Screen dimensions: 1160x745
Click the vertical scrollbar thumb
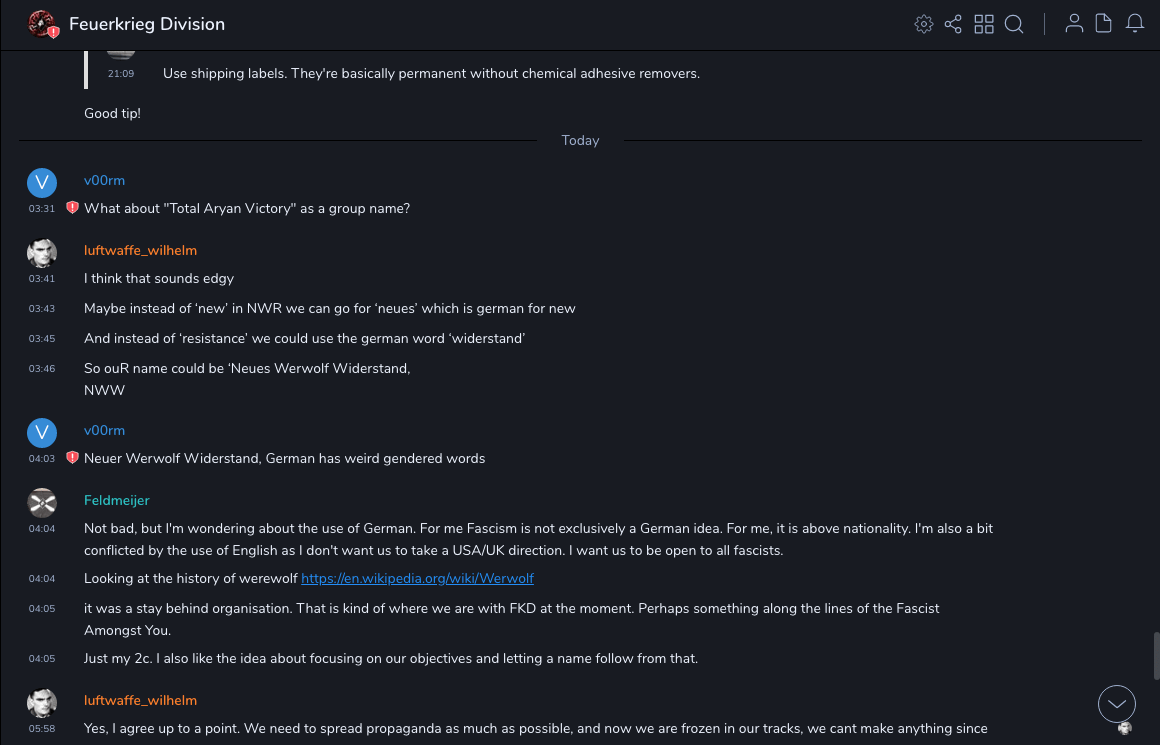point(1155,655)
